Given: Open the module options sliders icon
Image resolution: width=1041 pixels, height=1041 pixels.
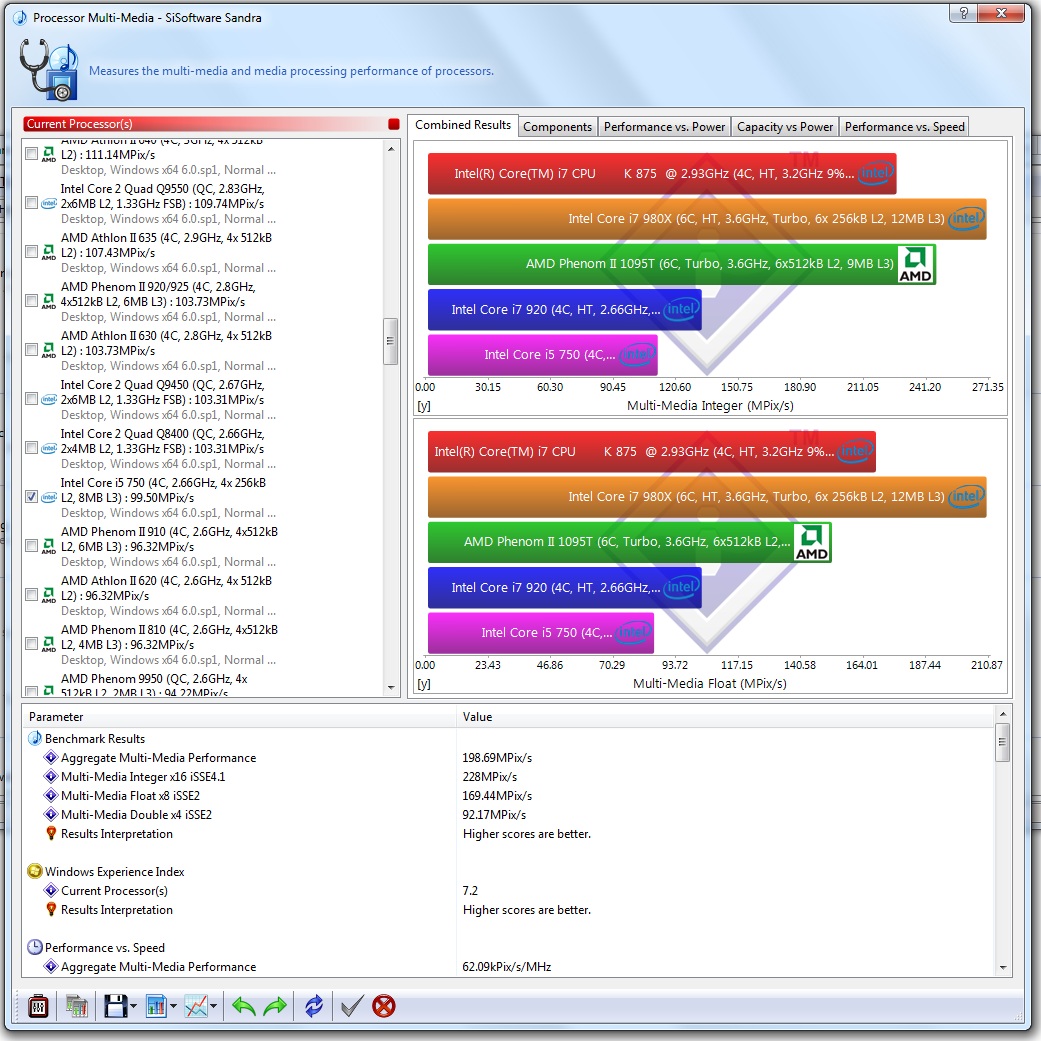Looking at the screenshot, I should click(x=38, y=1006).
